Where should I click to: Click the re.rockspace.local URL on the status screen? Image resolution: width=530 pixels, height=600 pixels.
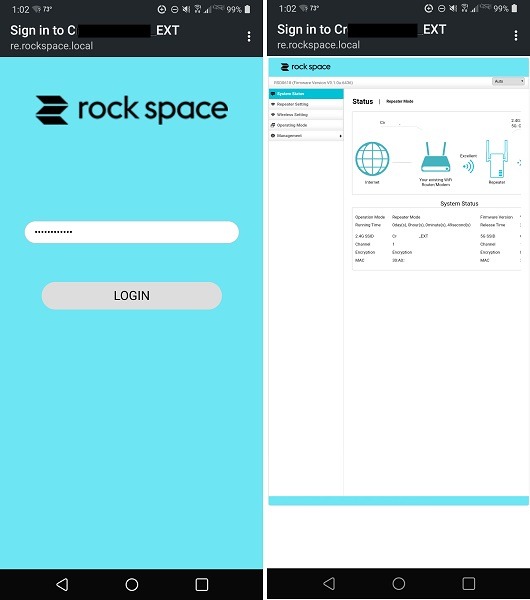tap(318, 45)
